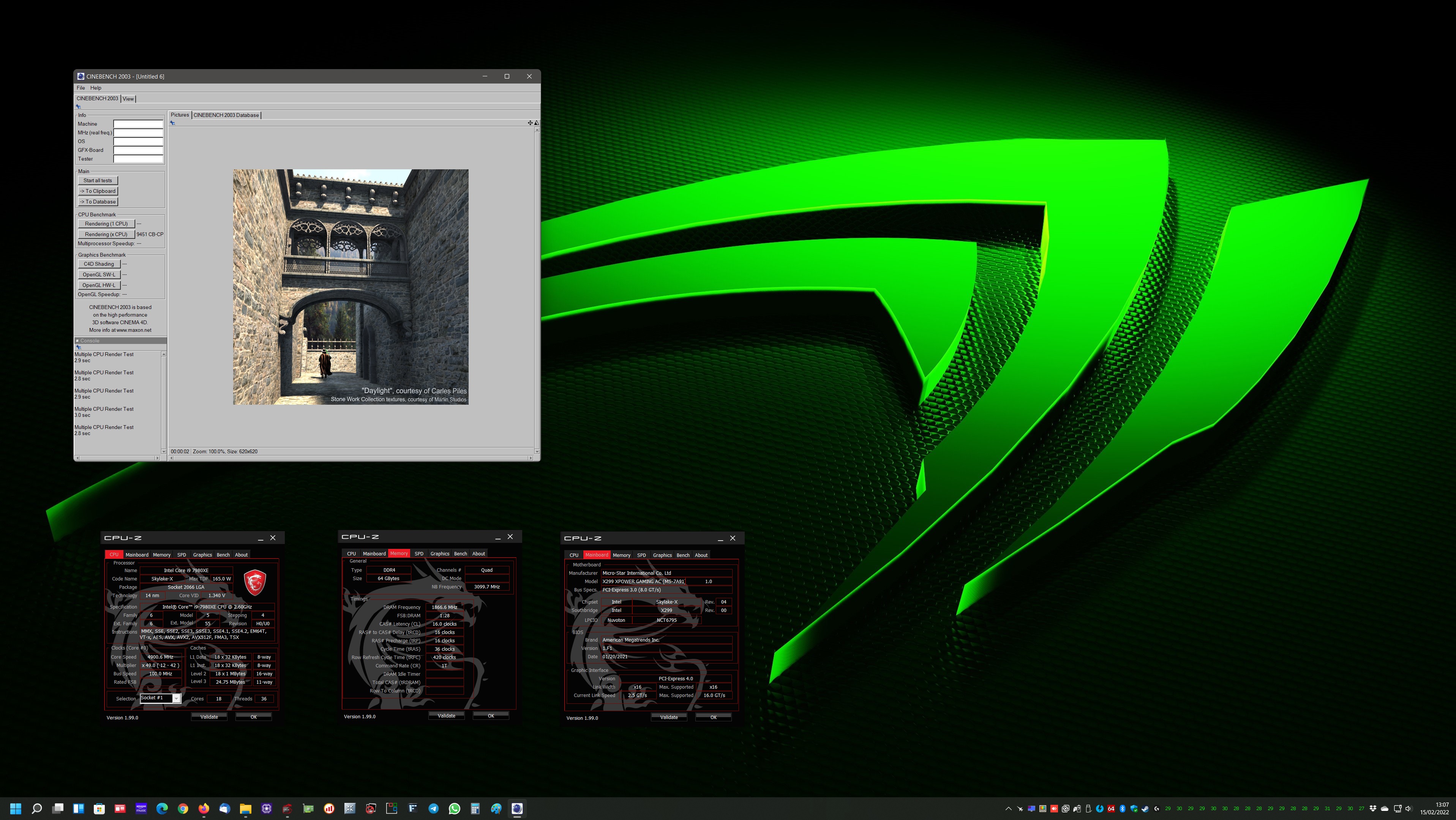Viewport: 1456px width, 820px height.
Task: Click the OneDrive cloud tray icon
Action: click(x=1385, y=809)
